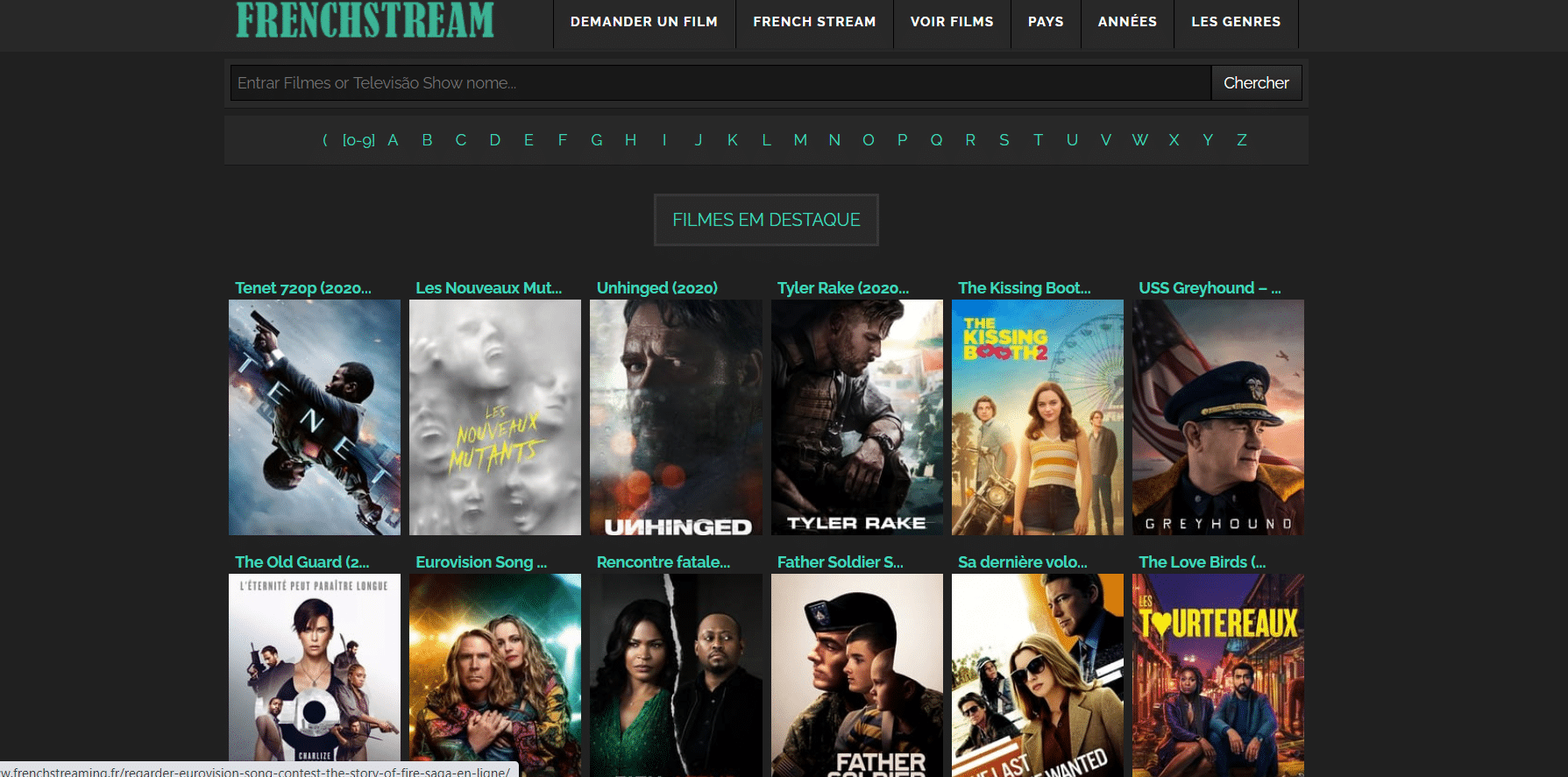This screenshot has height=777, width=1568.
Task: Focus the movie search input field
Action: pos(720,83)
